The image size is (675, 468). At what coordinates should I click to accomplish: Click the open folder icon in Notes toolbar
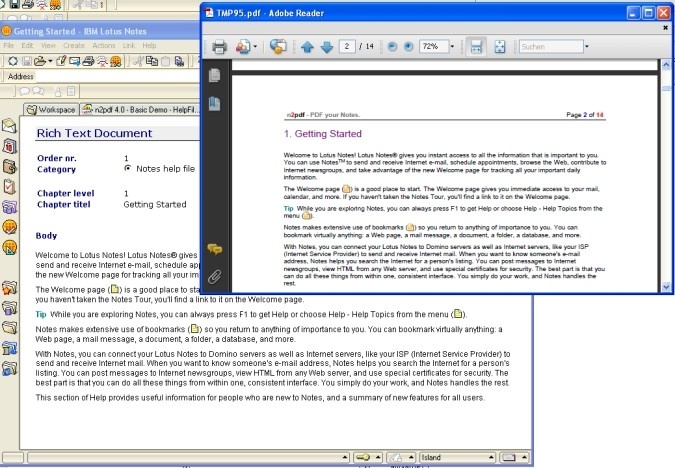(40, 62)
